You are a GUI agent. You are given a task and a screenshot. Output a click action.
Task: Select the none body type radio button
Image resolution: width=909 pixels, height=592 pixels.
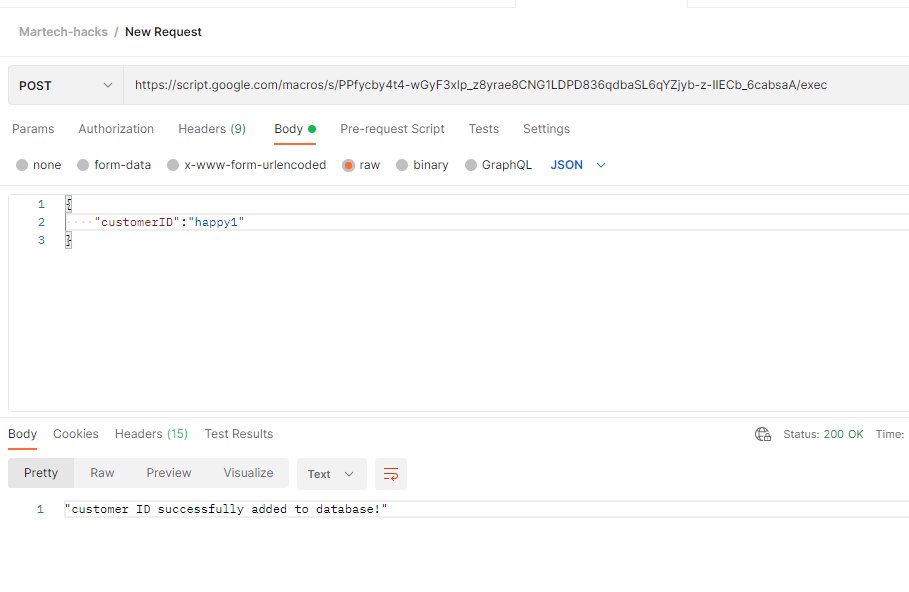tap(22, 165)
